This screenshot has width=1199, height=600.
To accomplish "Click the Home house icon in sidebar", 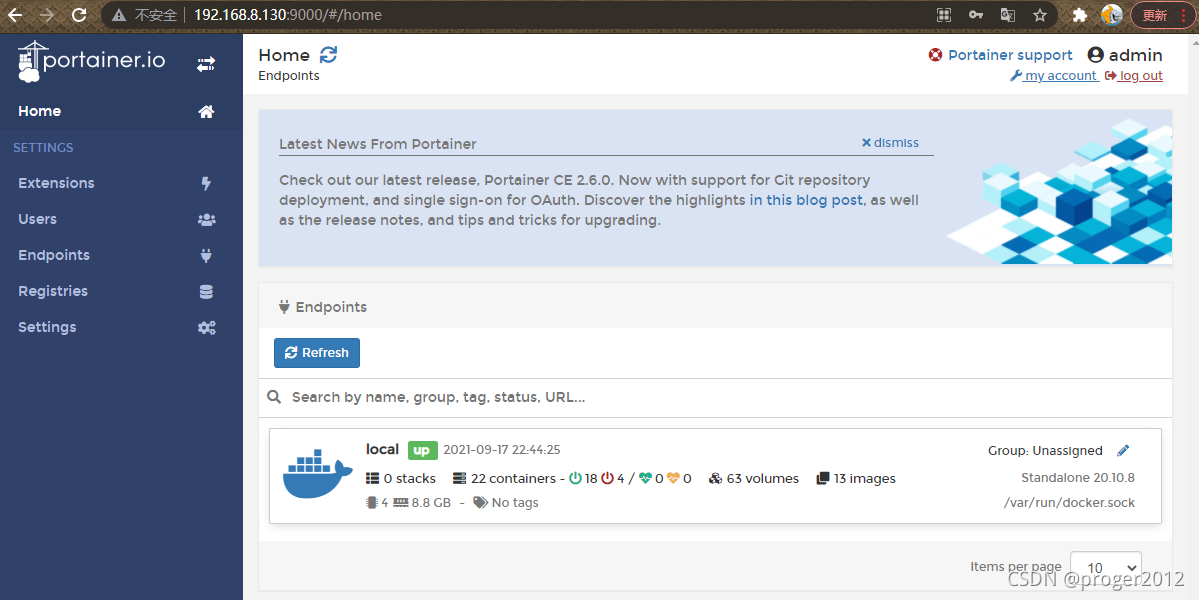I will [x=206, y=112].
